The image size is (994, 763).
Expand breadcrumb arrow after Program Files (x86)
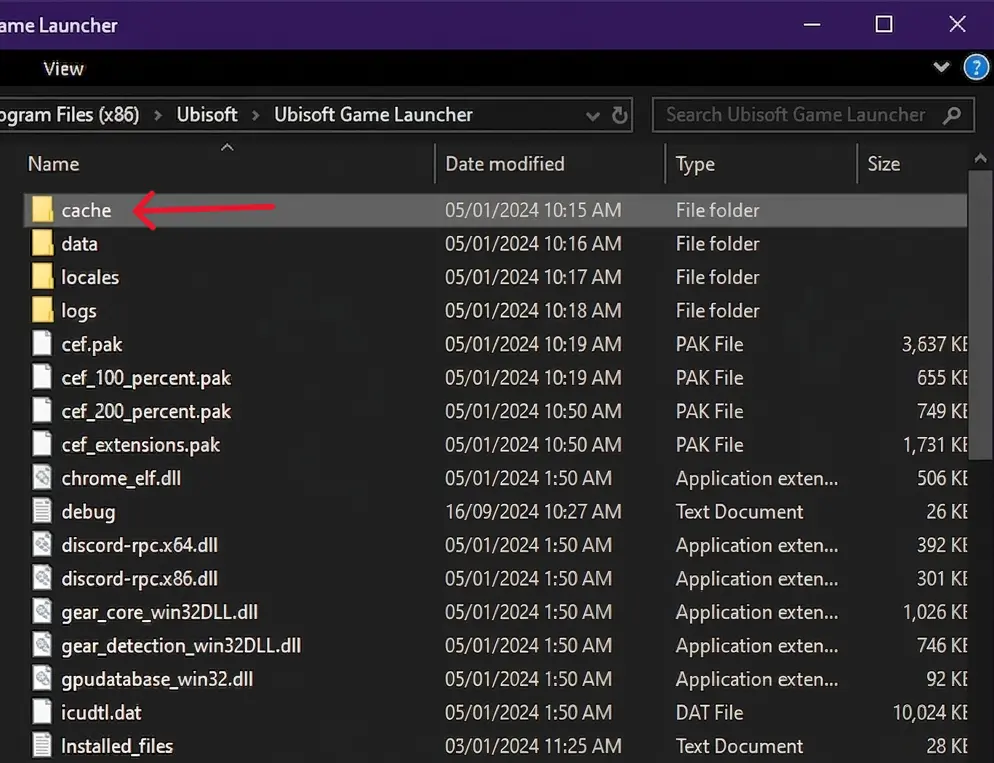(158, 115)
